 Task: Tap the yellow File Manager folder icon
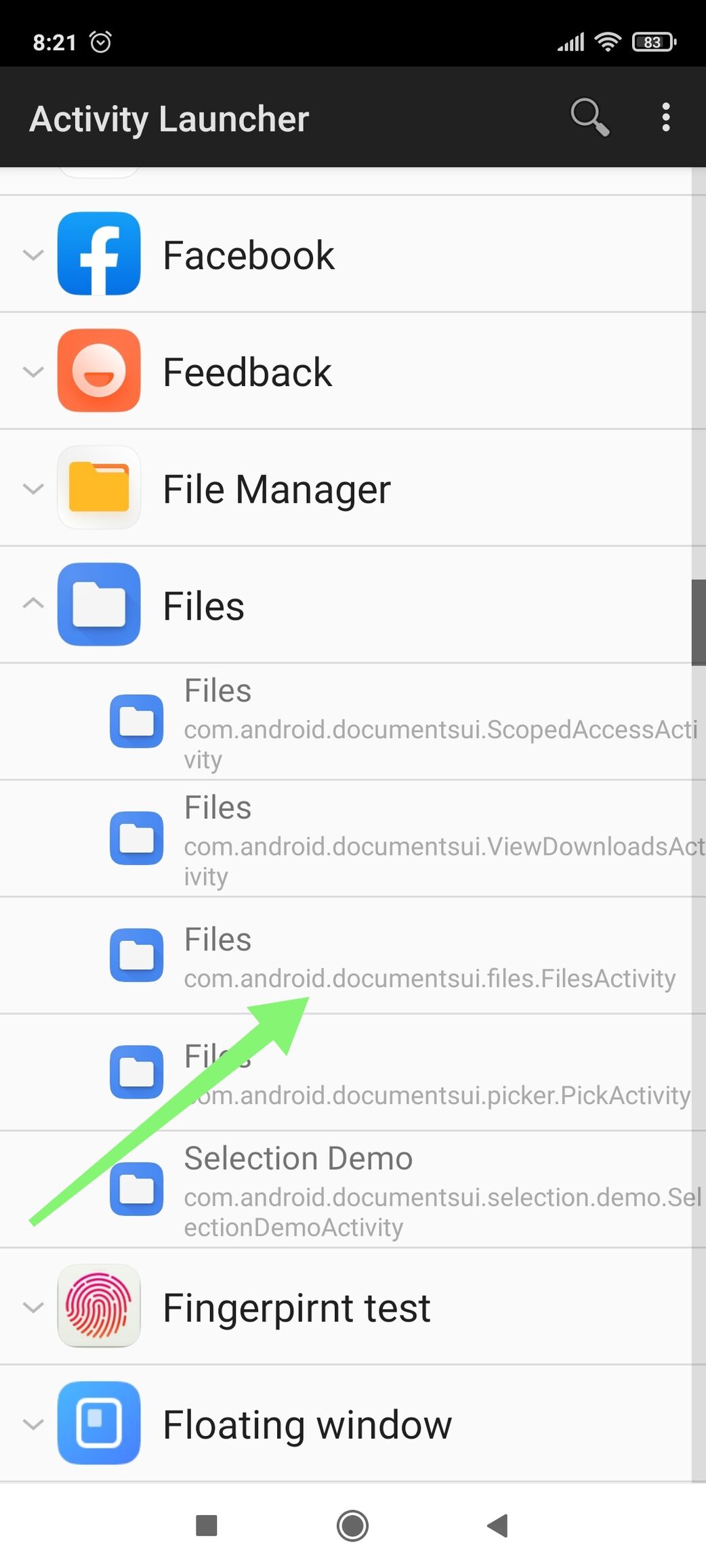[x=99, y=488]
